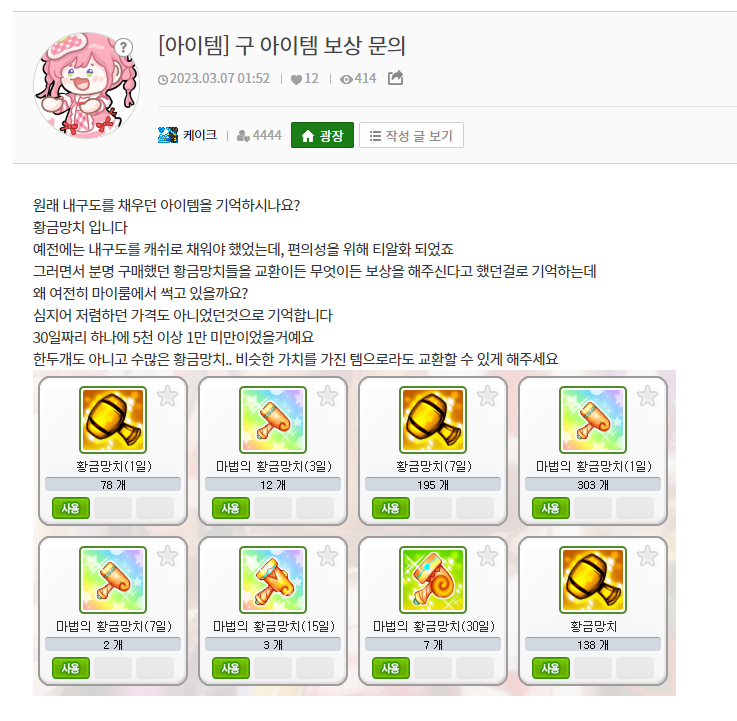
Task: Click the friends count 4444 icon
Action: pos(243,136)
